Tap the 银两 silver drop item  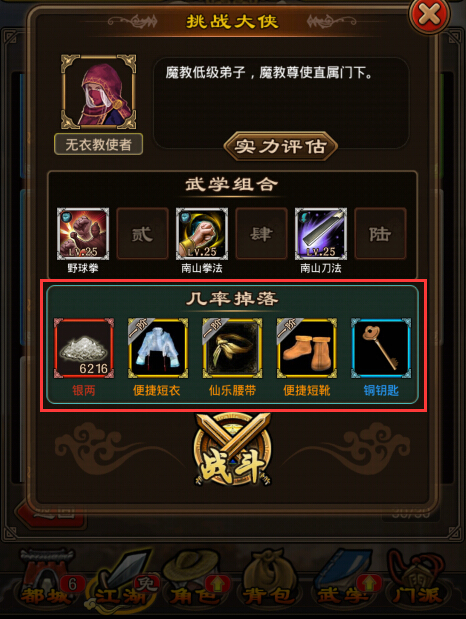tap(84, 348)
